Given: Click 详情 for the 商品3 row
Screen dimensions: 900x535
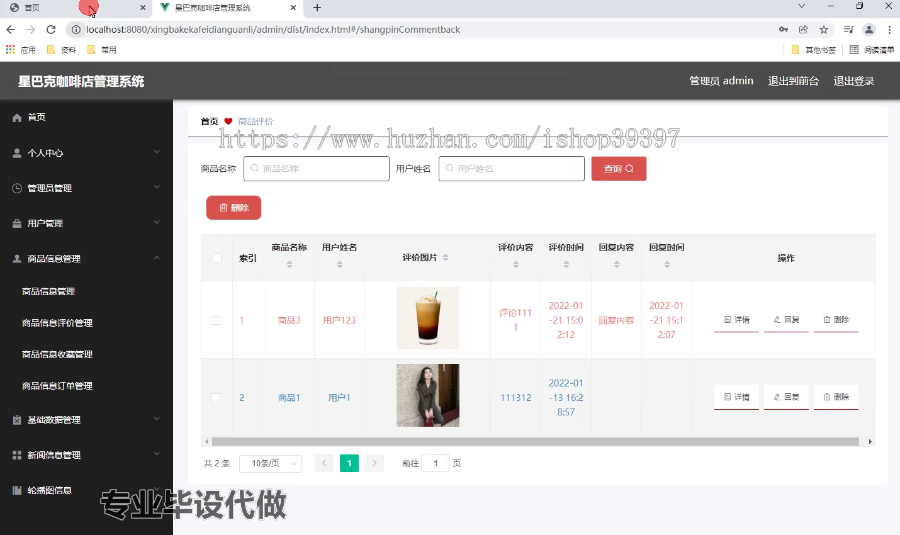Looking at the screenshot, I should click(x=736, y=320).
